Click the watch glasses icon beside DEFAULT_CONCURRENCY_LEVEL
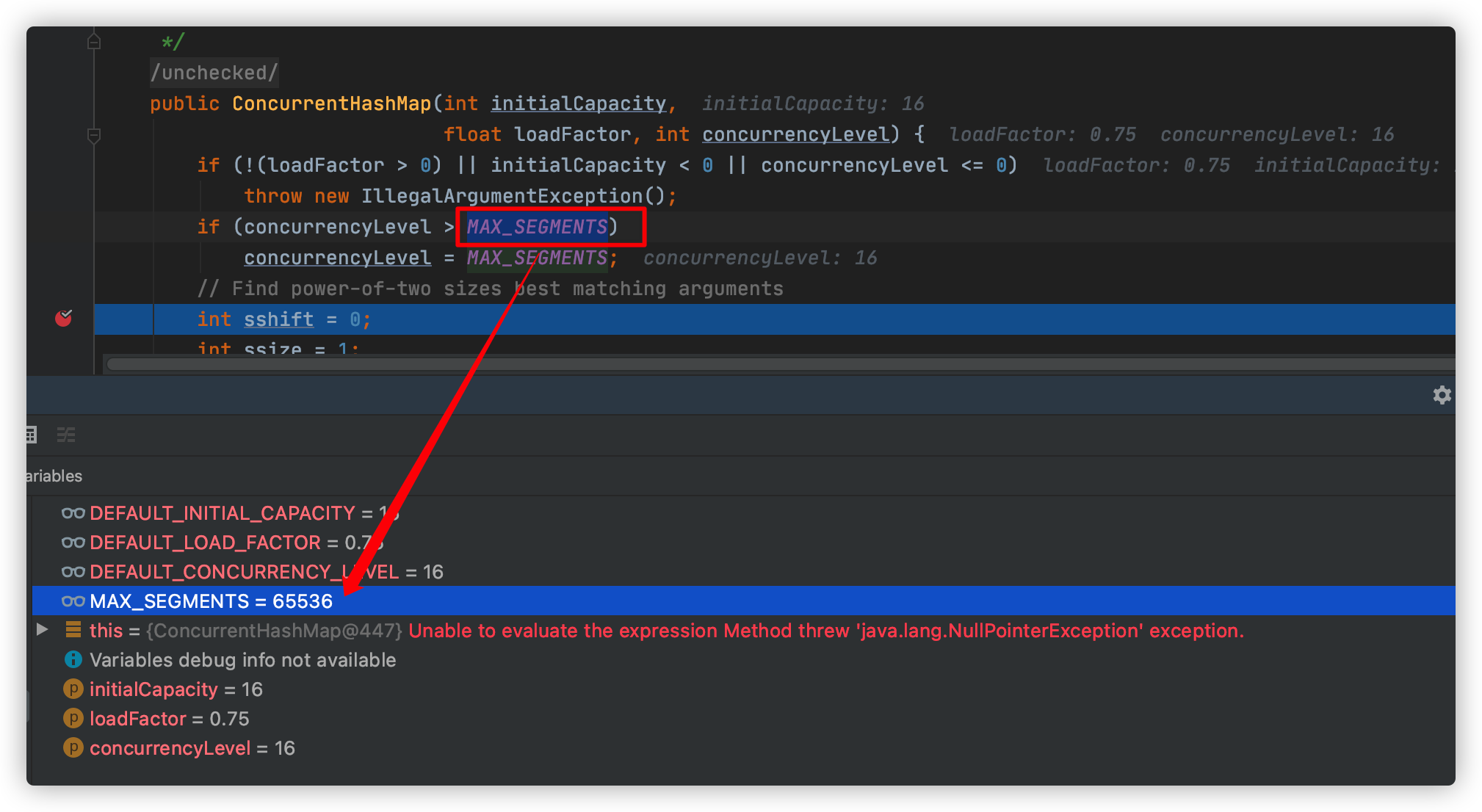The image size is (1482, 812). click(73, 571)
